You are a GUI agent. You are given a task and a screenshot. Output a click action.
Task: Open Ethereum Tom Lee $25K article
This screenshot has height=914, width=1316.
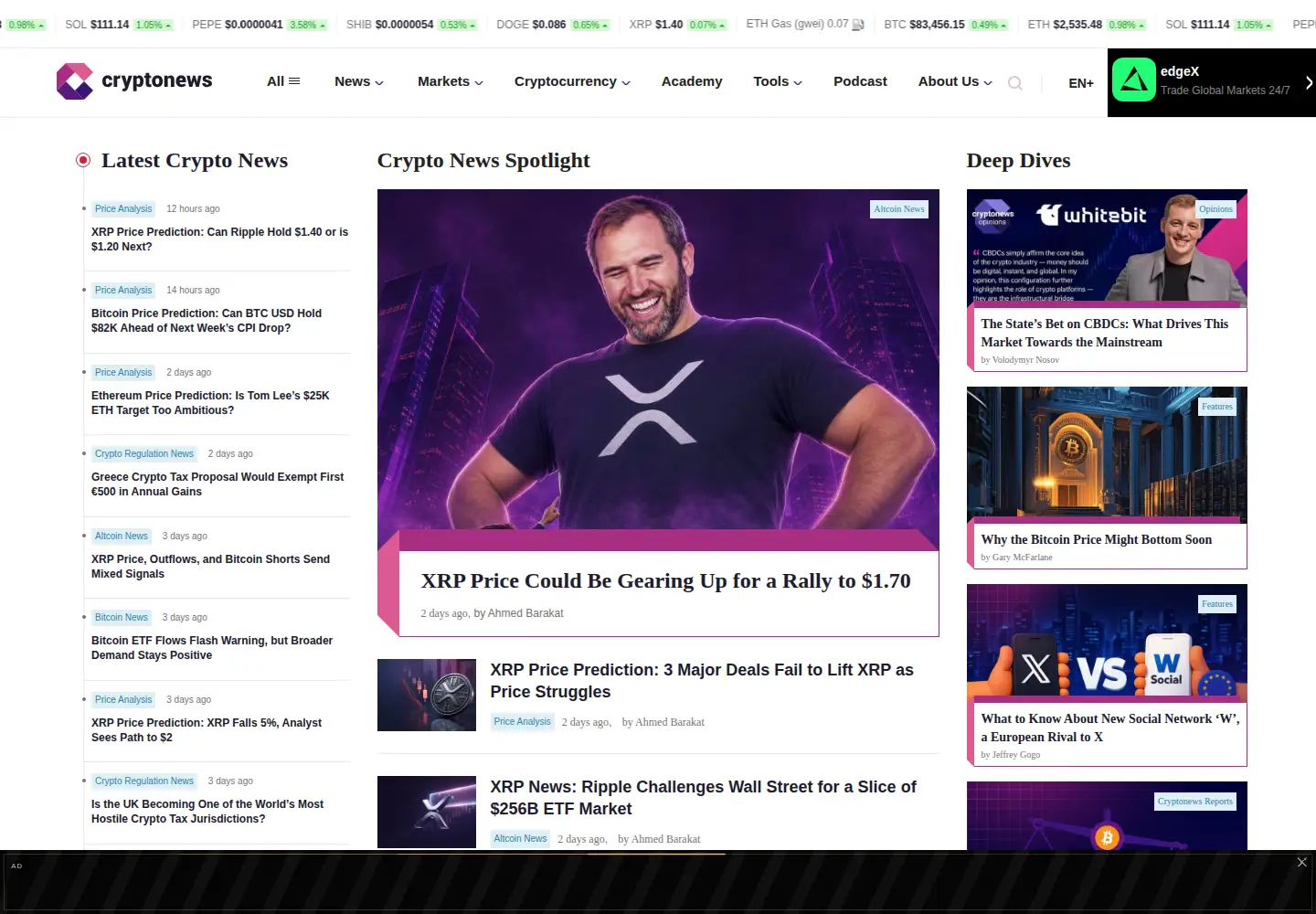(210, 403)
